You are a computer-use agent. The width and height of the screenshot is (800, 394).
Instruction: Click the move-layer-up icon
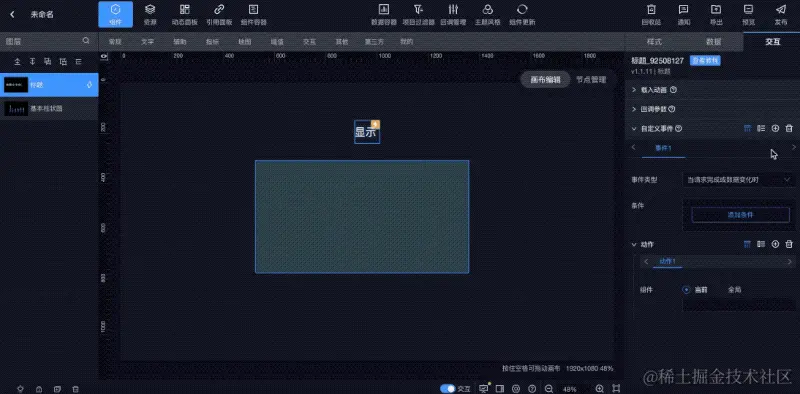[47, 62]
